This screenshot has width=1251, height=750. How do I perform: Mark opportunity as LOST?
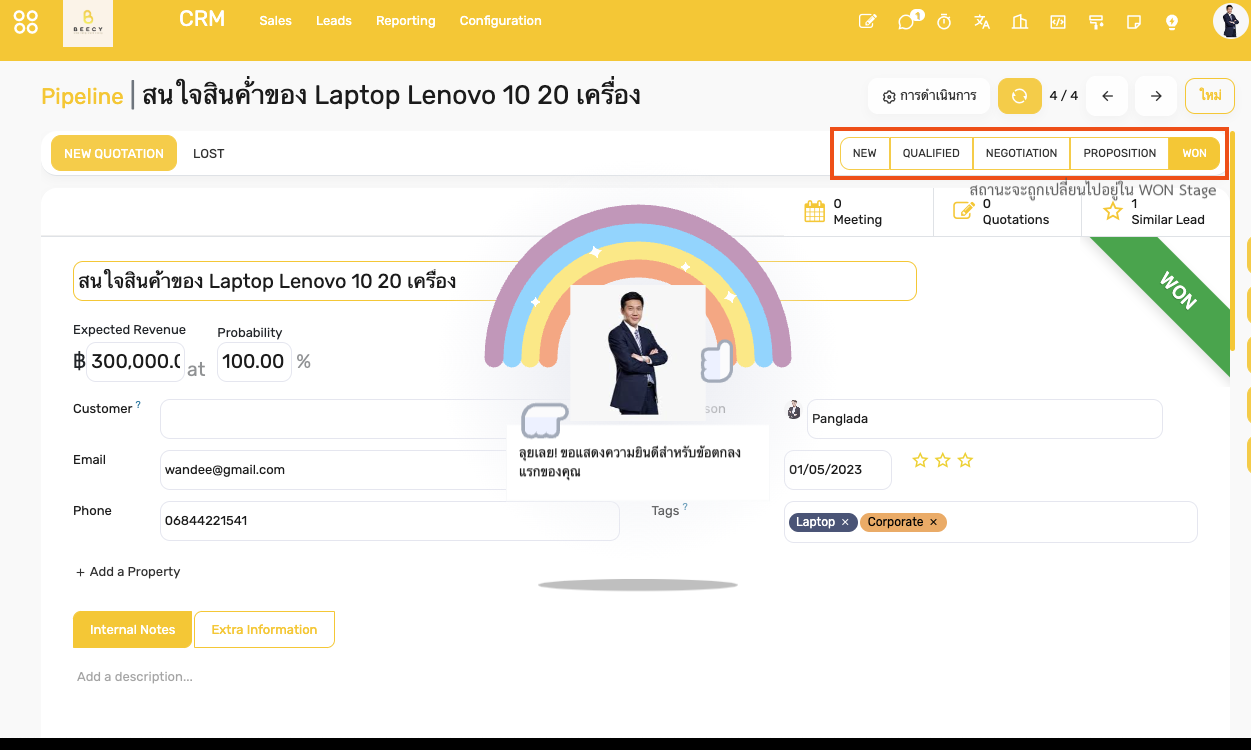(x=209, y=154)
